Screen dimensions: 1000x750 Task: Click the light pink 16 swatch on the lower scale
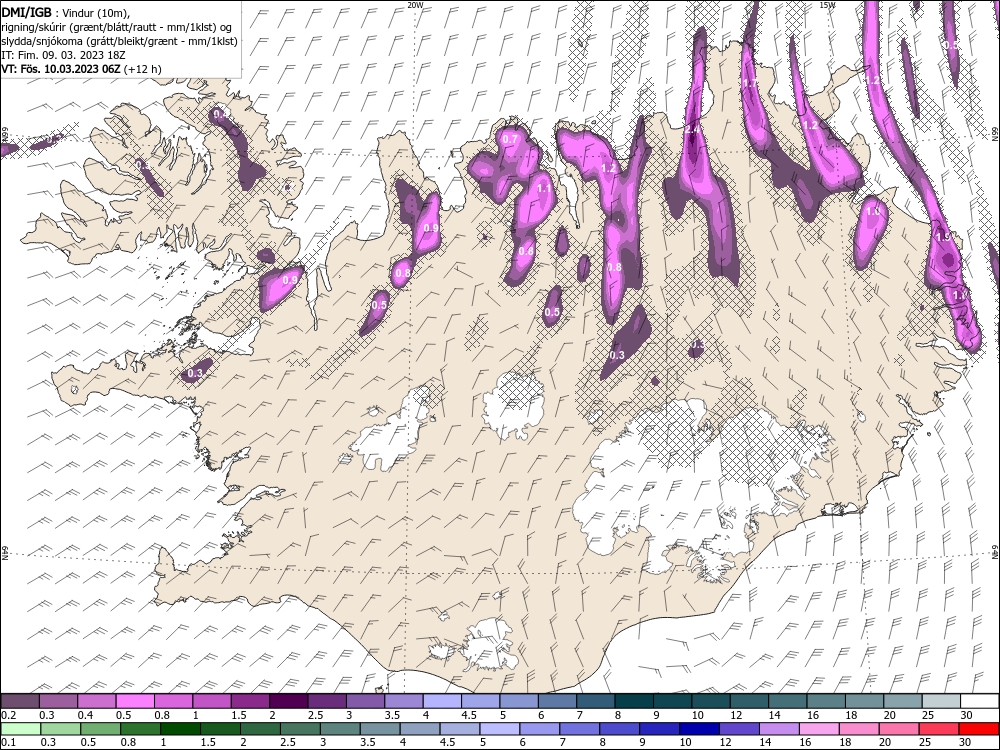819,729
